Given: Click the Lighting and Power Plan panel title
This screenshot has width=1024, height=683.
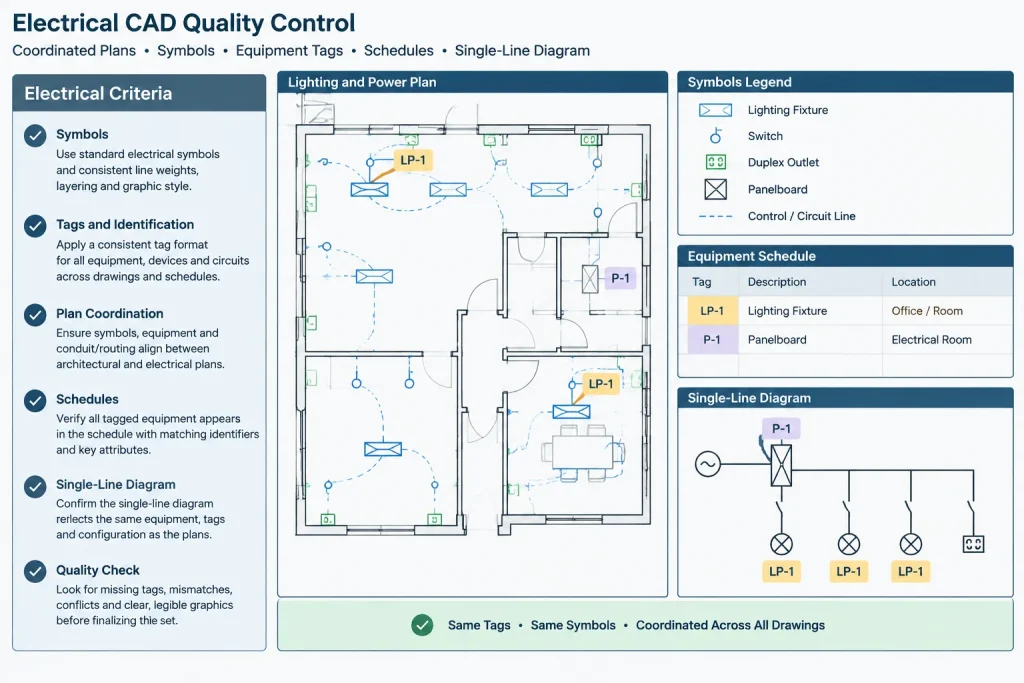Looking at the screenshot, I should pyautogui.click(x=362, y=82).
